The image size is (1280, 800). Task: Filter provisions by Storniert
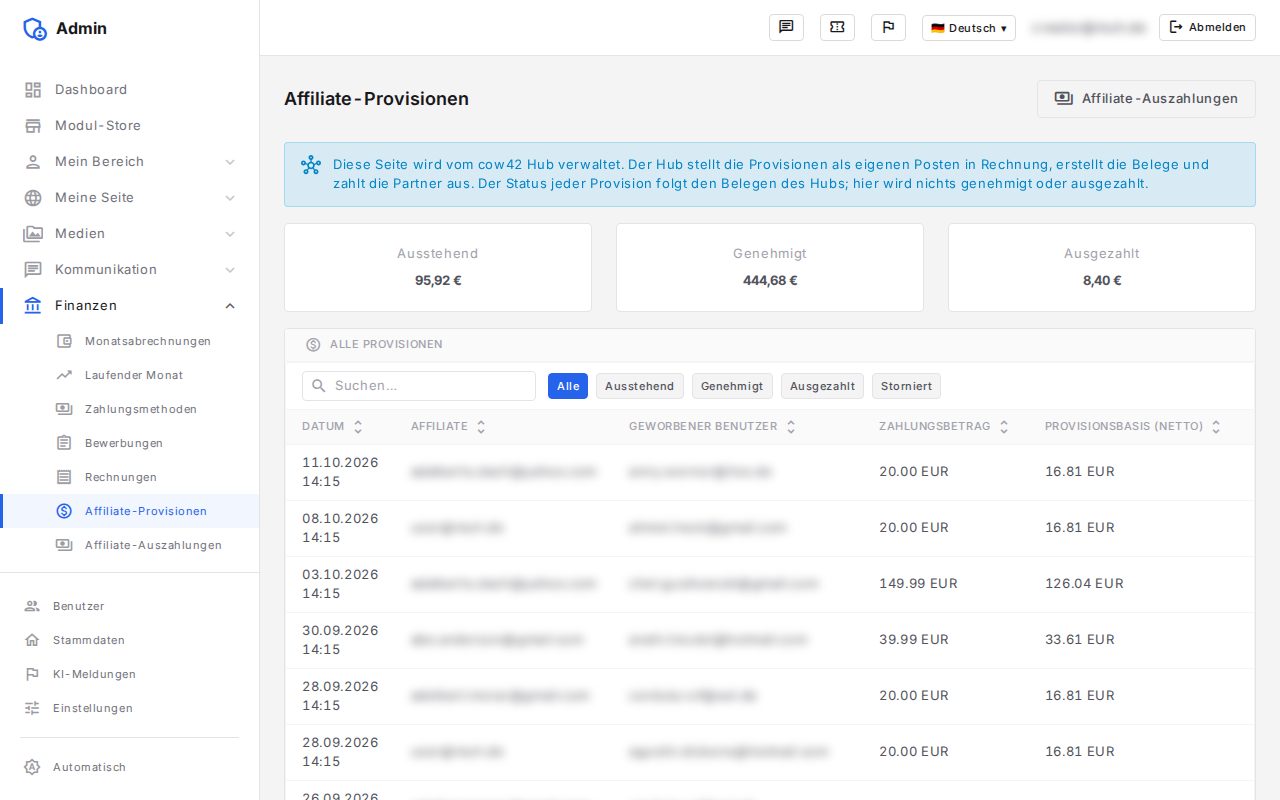(x=906, y=386)
